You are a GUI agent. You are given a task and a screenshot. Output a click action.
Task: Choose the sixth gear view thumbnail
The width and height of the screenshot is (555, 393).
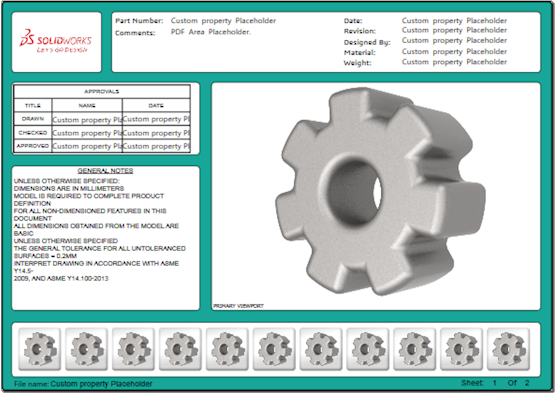tap(274, 349)
